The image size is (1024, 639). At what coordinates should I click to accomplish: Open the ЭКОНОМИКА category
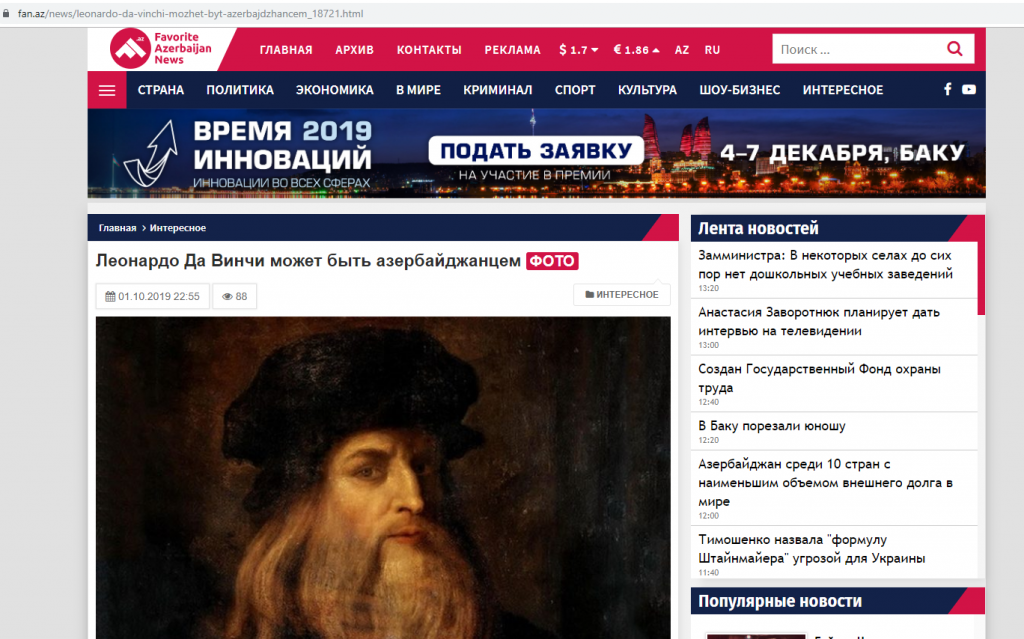point(334,90)
